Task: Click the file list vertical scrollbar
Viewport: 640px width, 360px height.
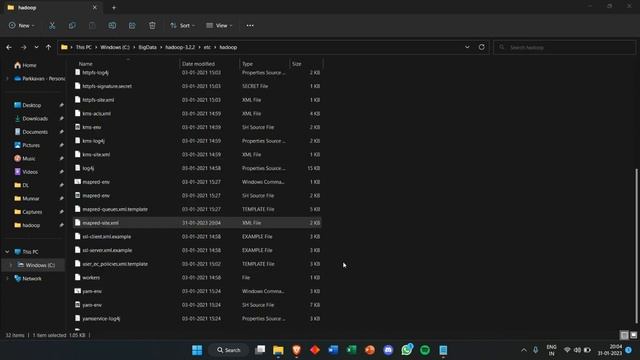Action: coord(636,245)
